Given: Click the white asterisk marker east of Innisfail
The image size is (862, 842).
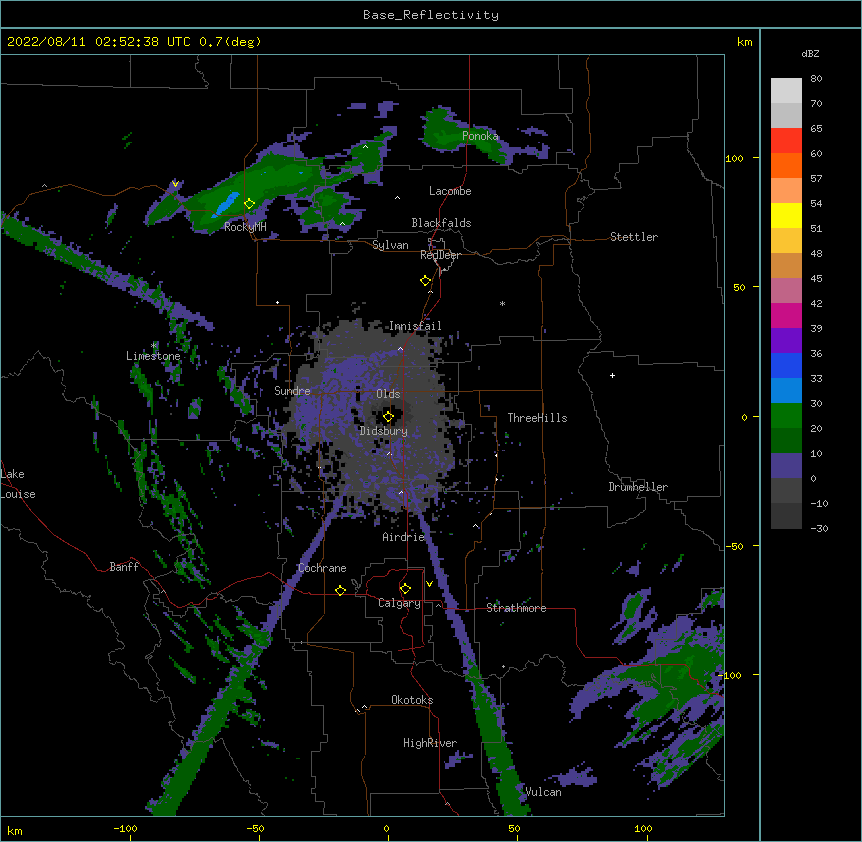Looking at the screenshot, I should [502, 303].
